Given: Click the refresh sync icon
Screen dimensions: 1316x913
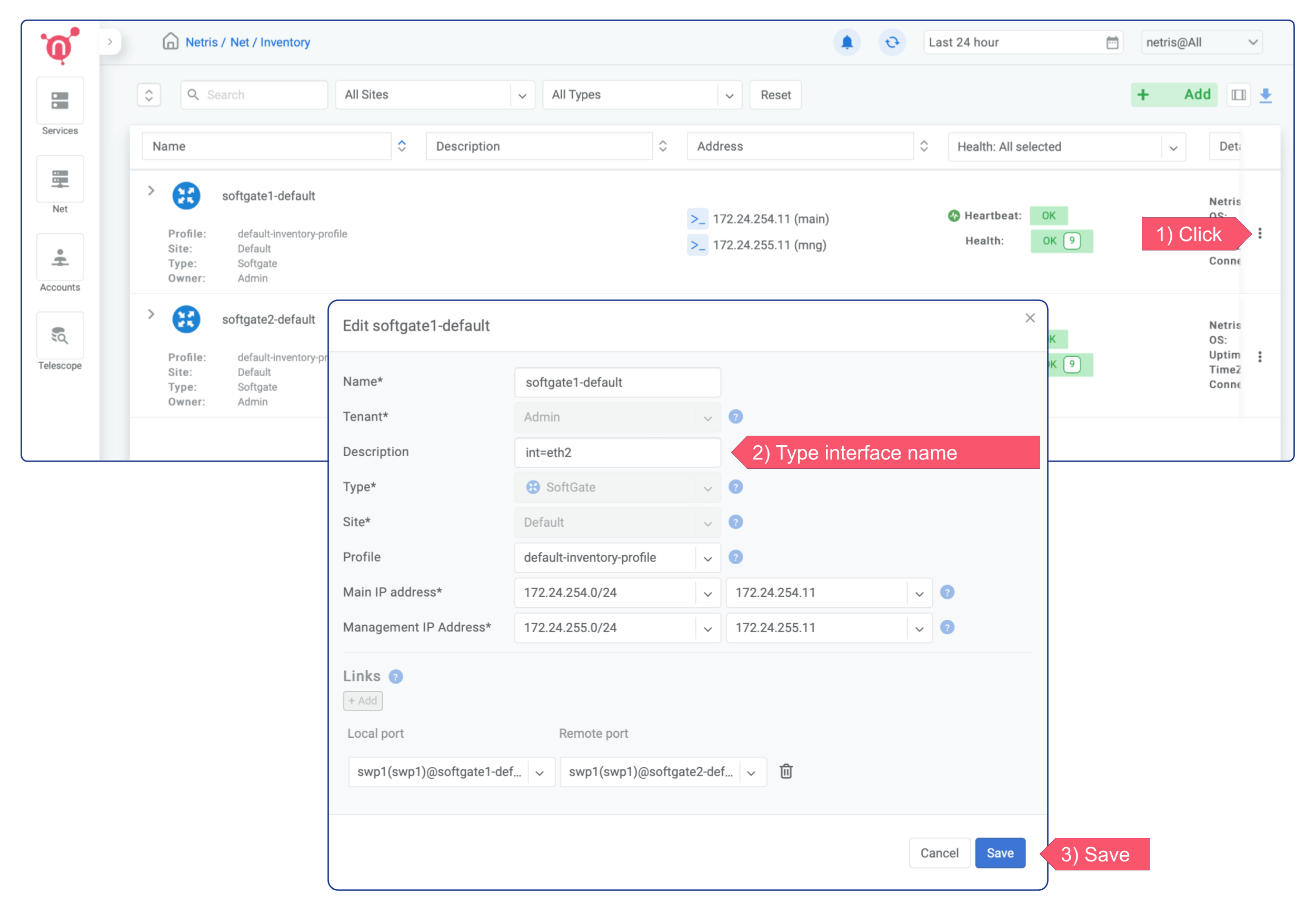Looking at the screenshot, I should pyautogui.click(x=891, y=42).
